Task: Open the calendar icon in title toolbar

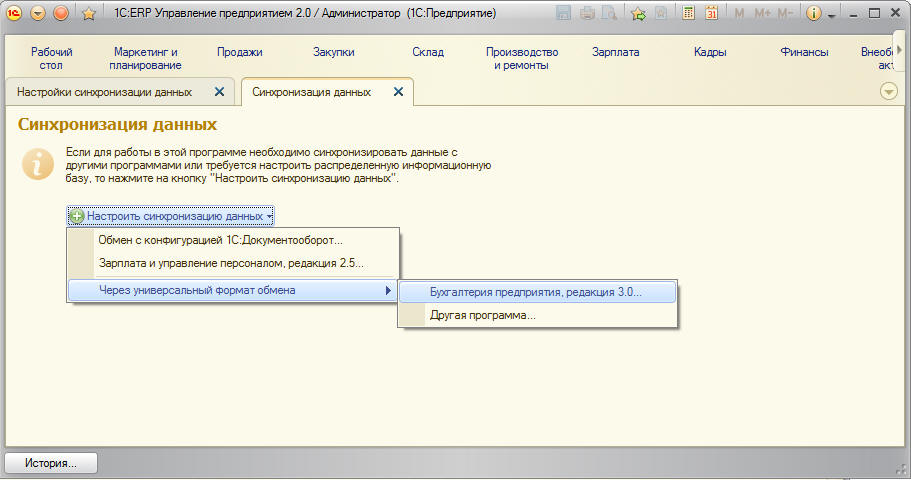Action: 711,13
